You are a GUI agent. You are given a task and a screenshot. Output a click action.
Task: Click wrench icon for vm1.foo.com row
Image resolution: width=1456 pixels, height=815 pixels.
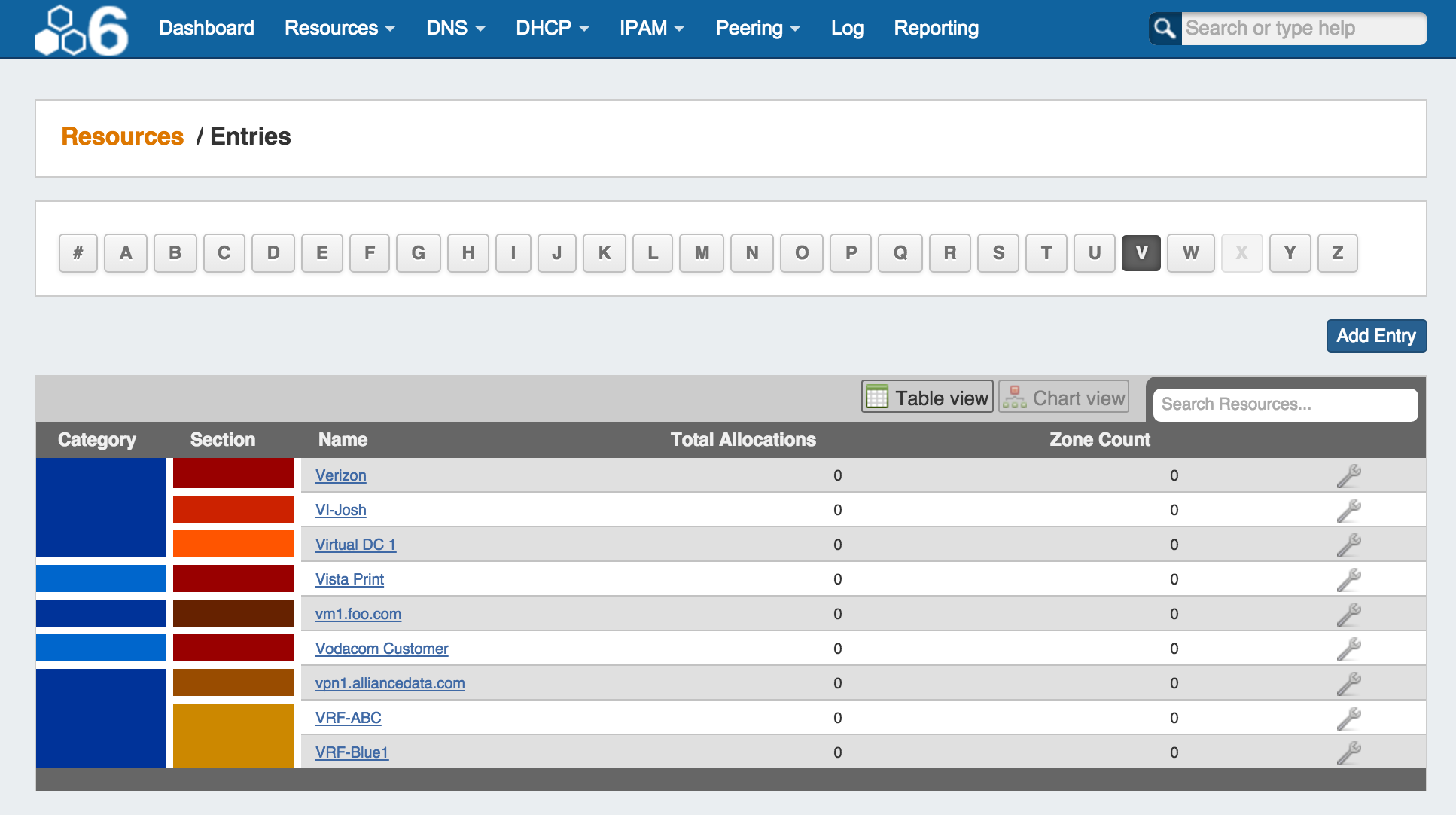[1348, 615]
